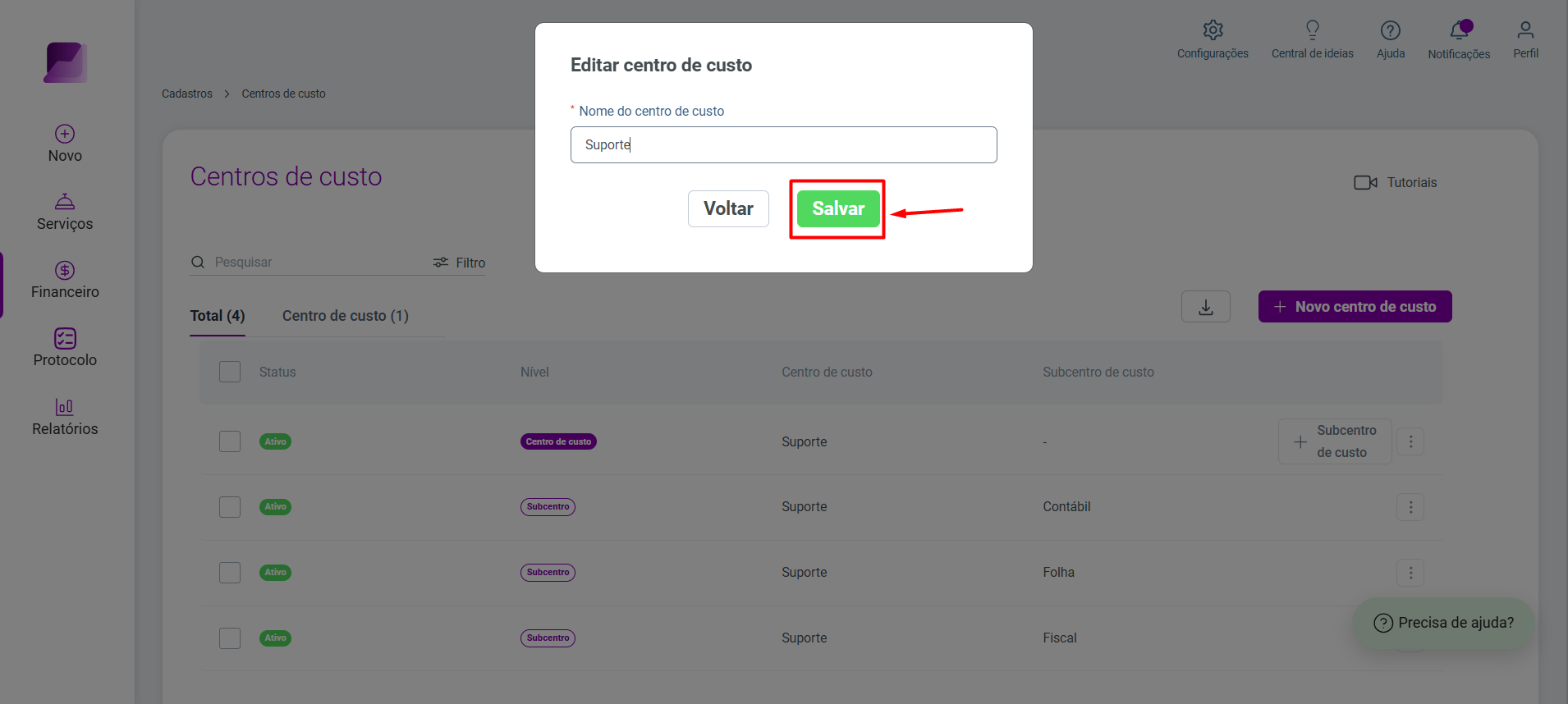
Task: Open the Filtro options
Action: click(x=459, y=263)
